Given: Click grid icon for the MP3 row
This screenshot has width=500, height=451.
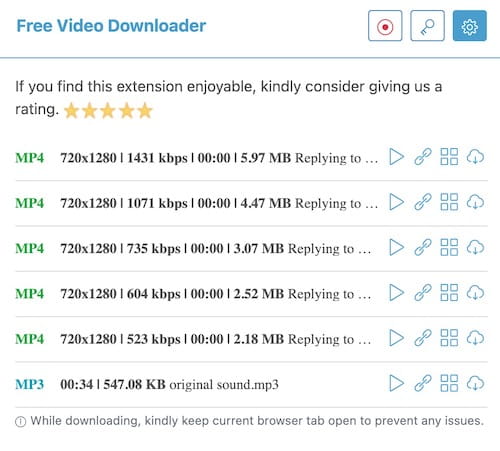Looking at the screenshot, I should coord(449,383).
